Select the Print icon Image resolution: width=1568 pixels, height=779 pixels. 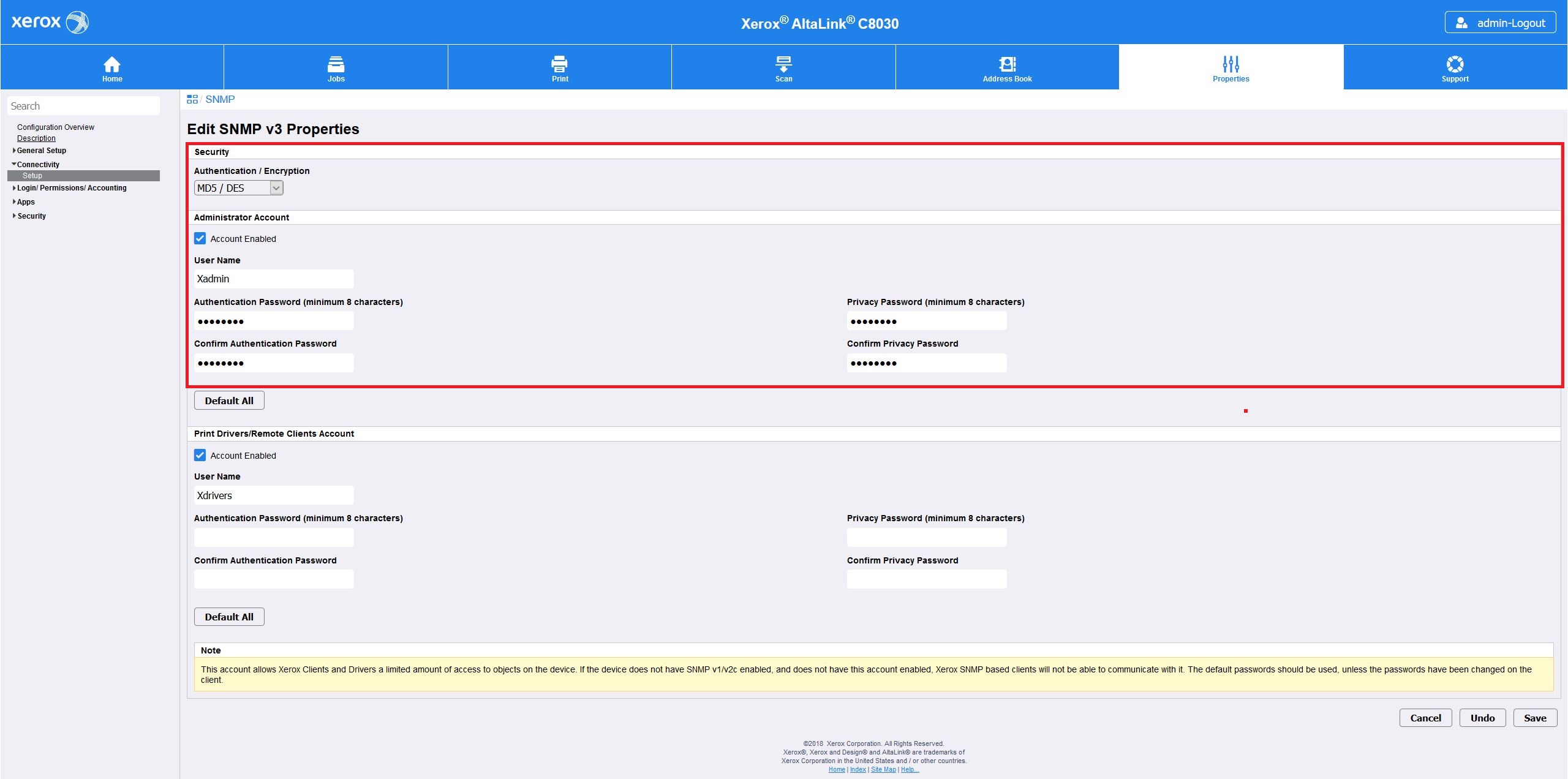click(x=559, y=64)
